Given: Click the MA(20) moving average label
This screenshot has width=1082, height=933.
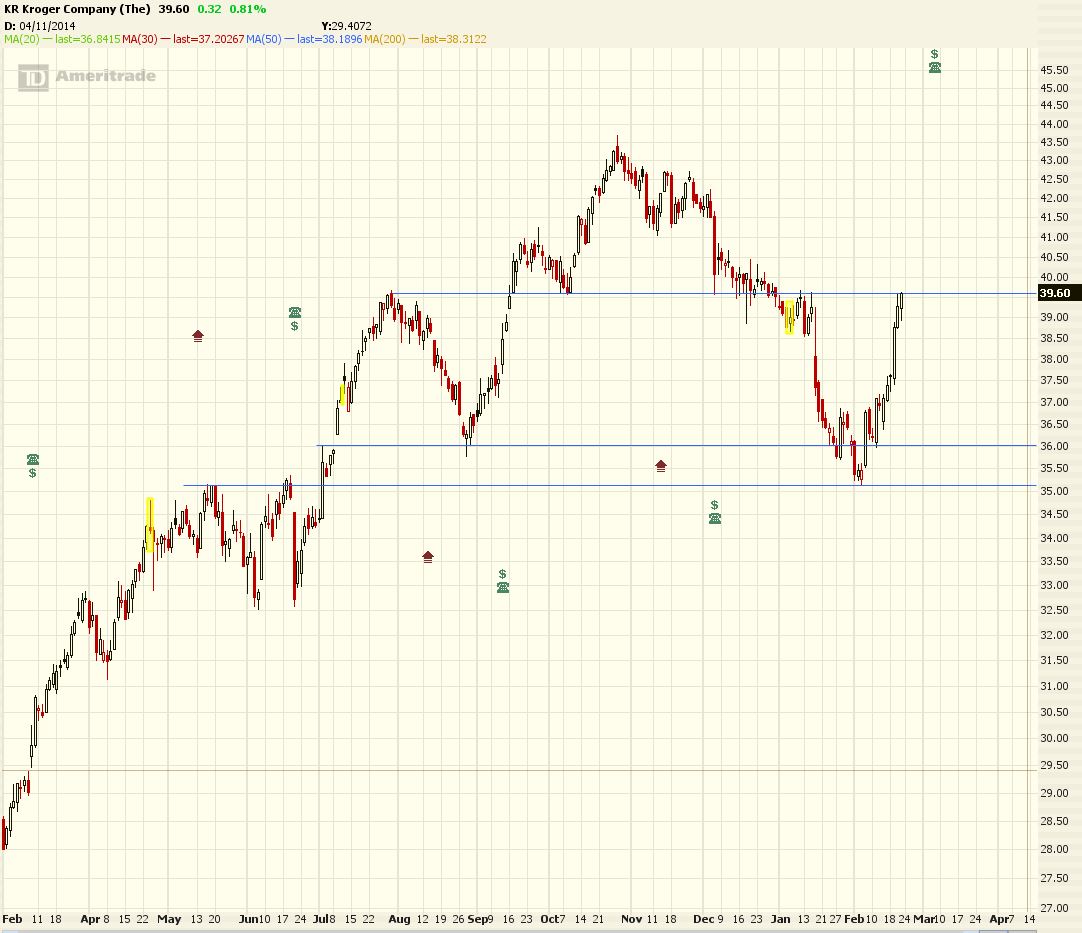Looking at the screenshot, I should (x=62, y=39).
